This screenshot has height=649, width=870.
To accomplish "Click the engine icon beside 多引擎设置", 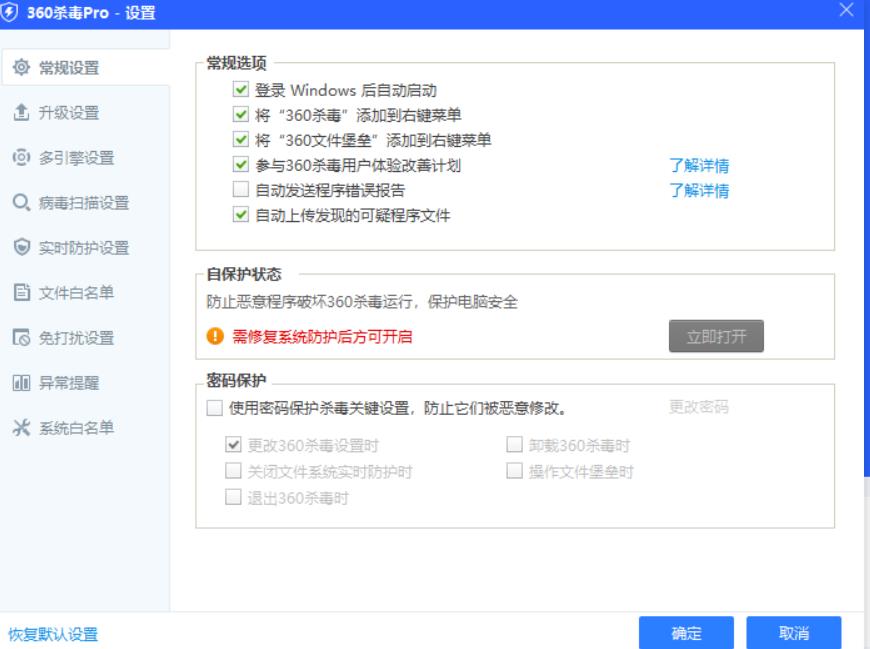I will tap(21, 158).
